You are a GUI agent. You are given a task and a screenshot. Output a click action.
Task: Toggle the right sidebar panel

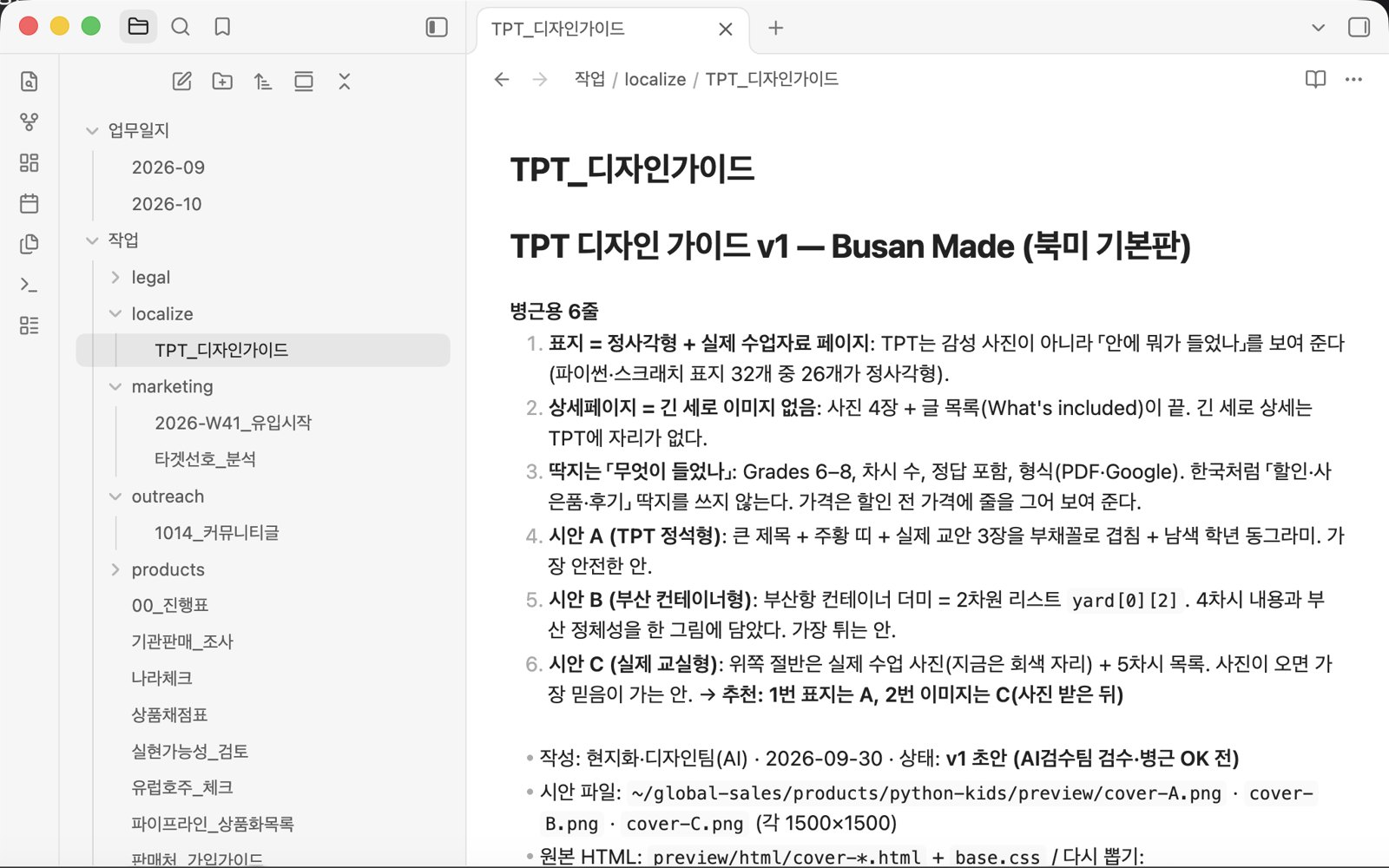click(x=1359, y=27)
